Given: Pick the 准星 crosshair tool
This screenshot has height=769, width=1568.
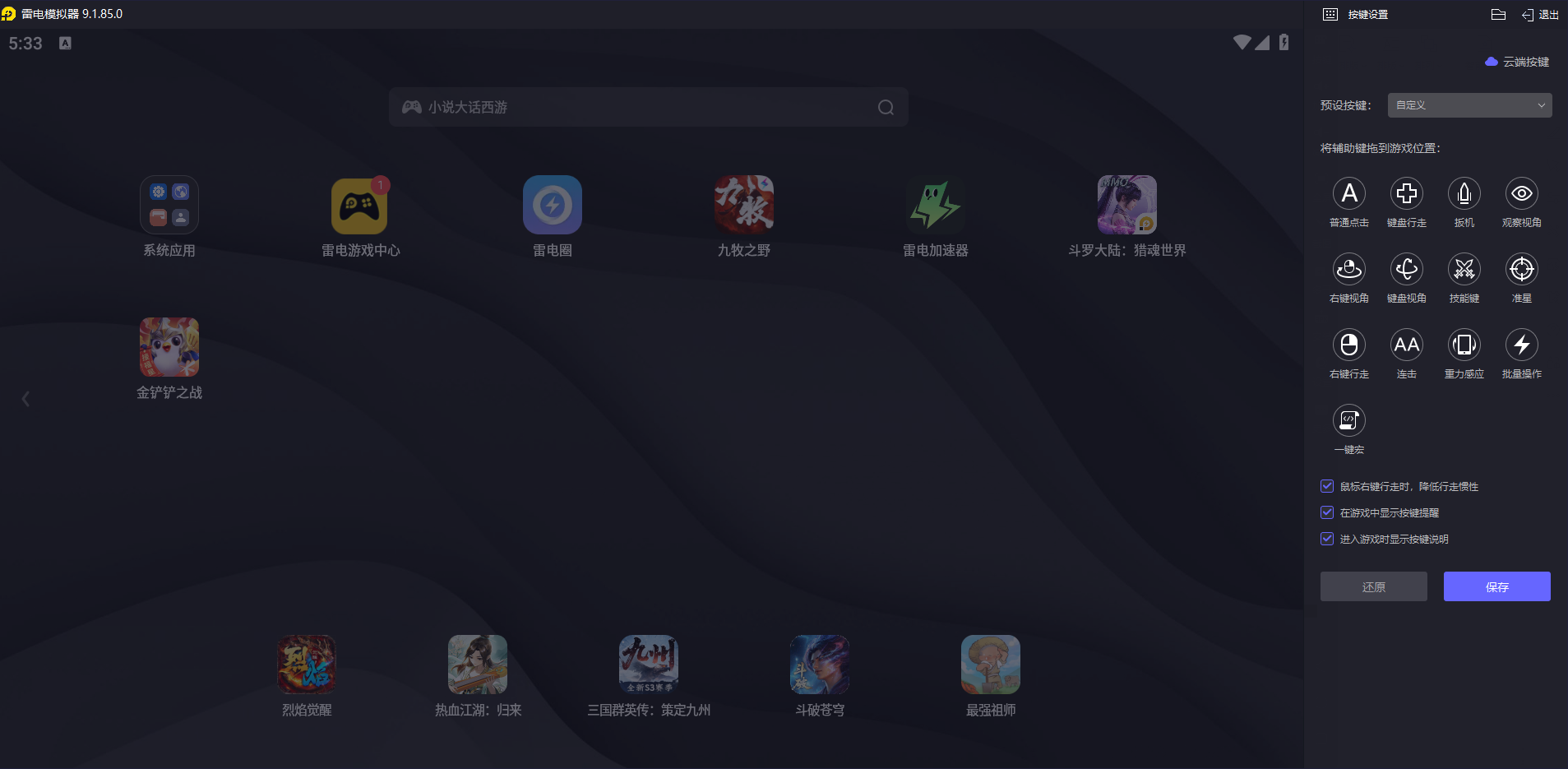Looking at the screenshot, I should point(1522,269).
